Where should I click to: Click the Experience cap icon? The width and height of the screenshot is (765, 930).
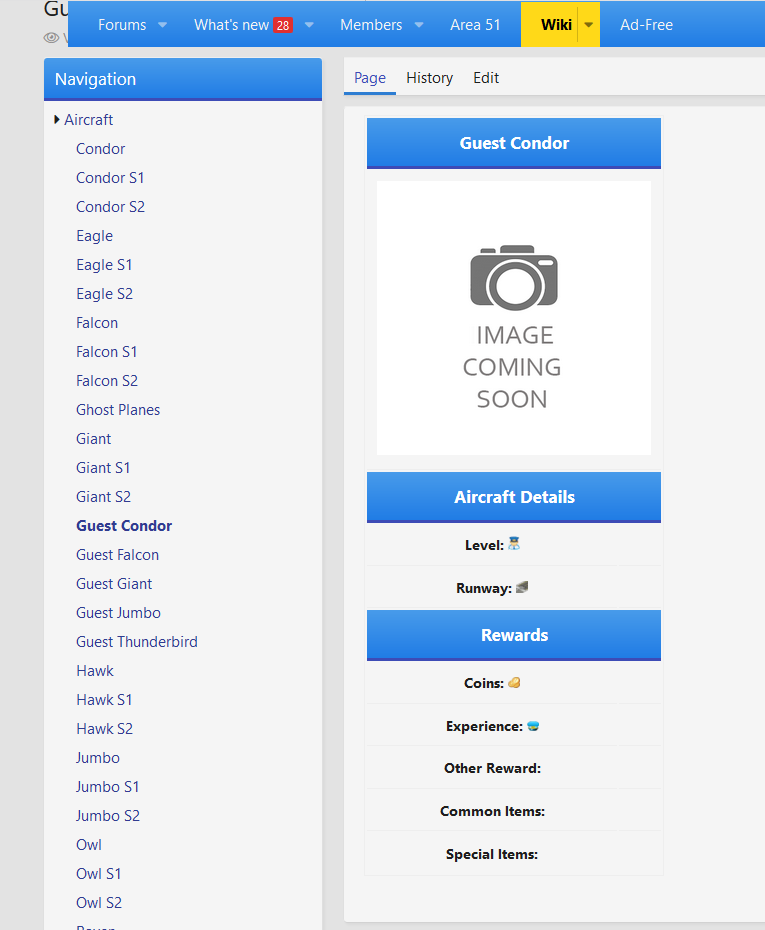pos(533,726)
